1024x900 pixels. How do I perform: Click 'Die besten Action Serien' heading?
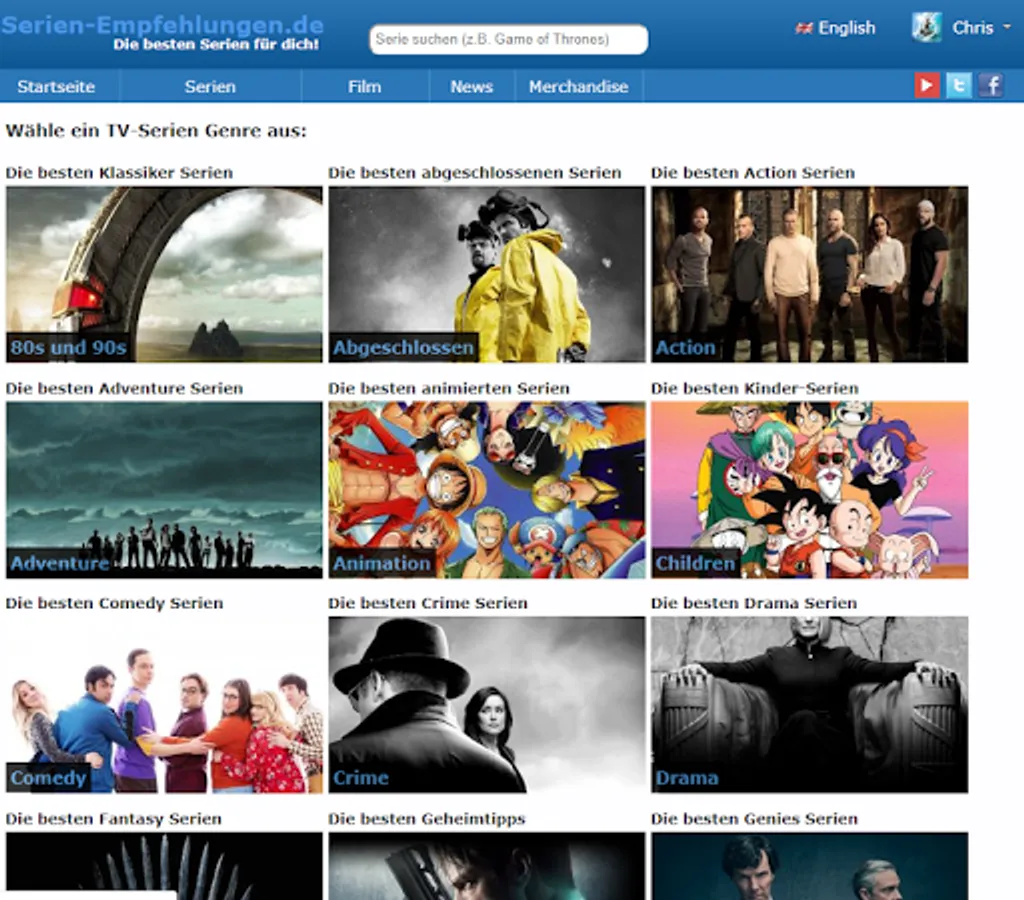753,172
